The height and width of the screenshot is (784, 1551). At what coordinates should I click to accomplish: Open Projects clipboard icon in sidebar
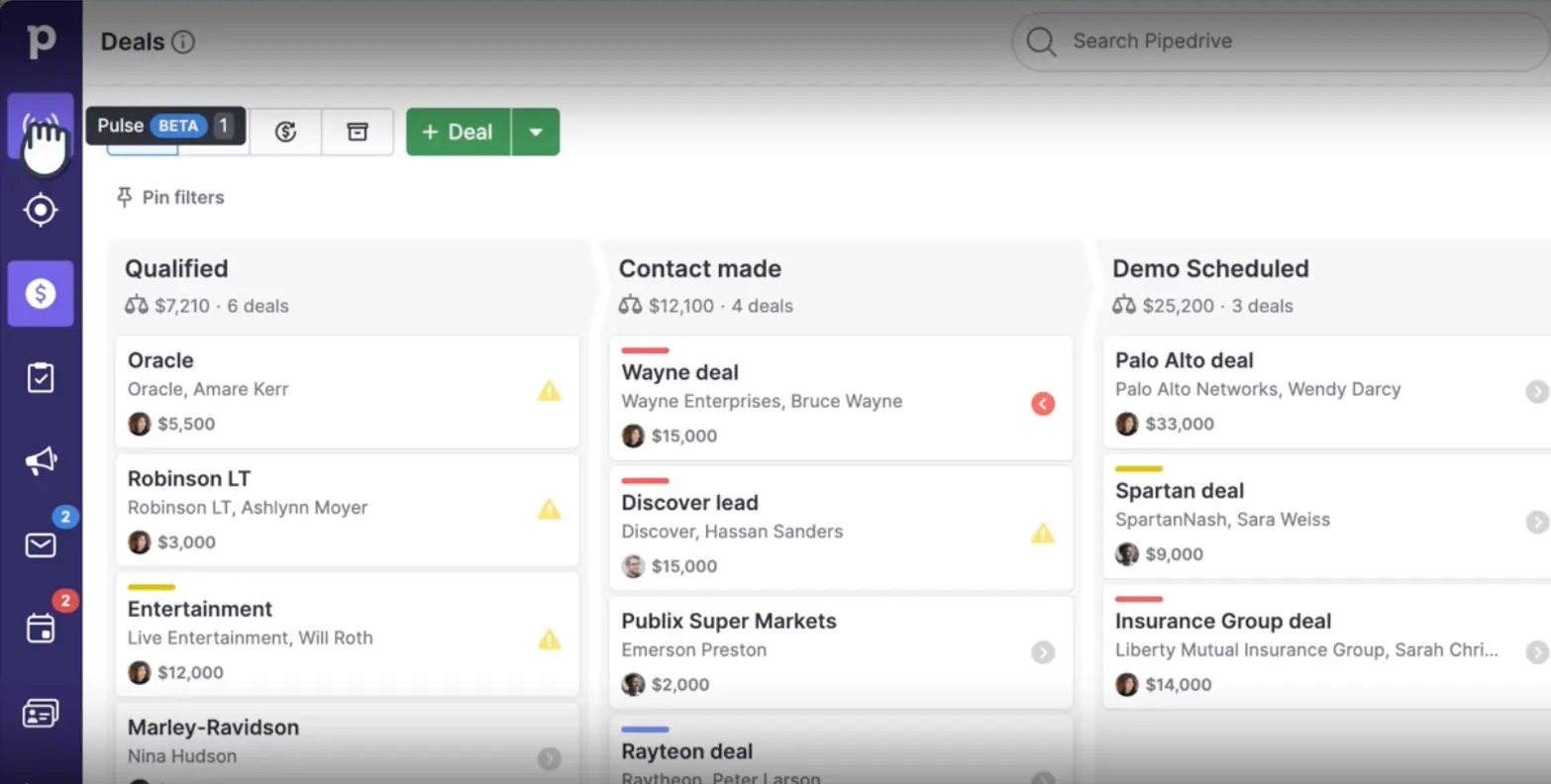(41, 377)
